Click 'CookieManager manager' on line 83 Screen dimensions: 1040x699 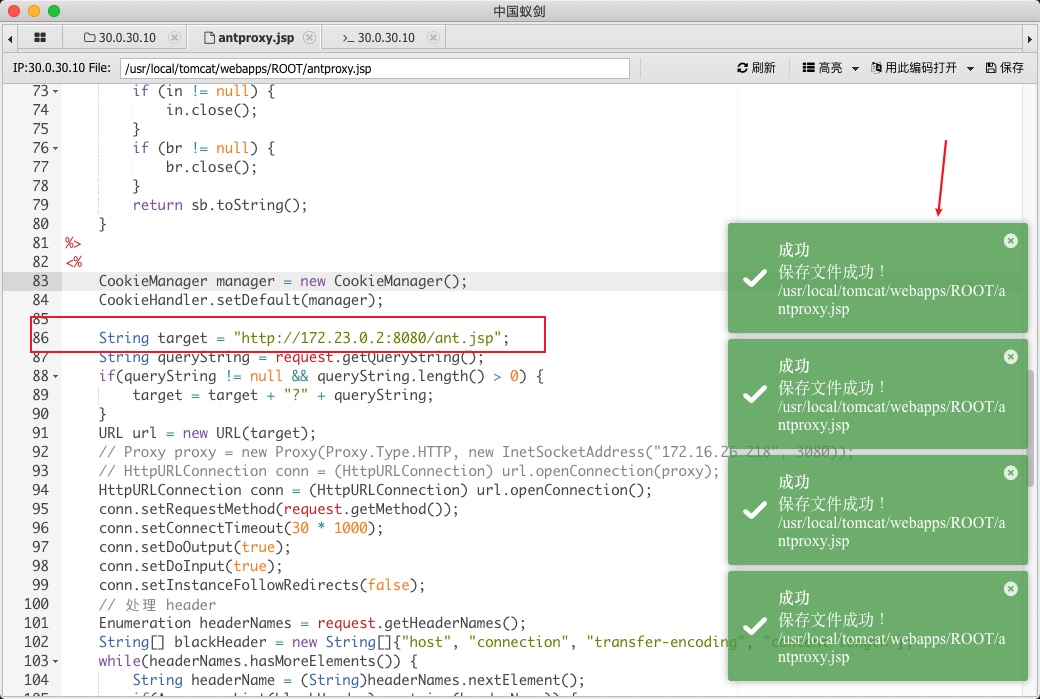point(186,281)
